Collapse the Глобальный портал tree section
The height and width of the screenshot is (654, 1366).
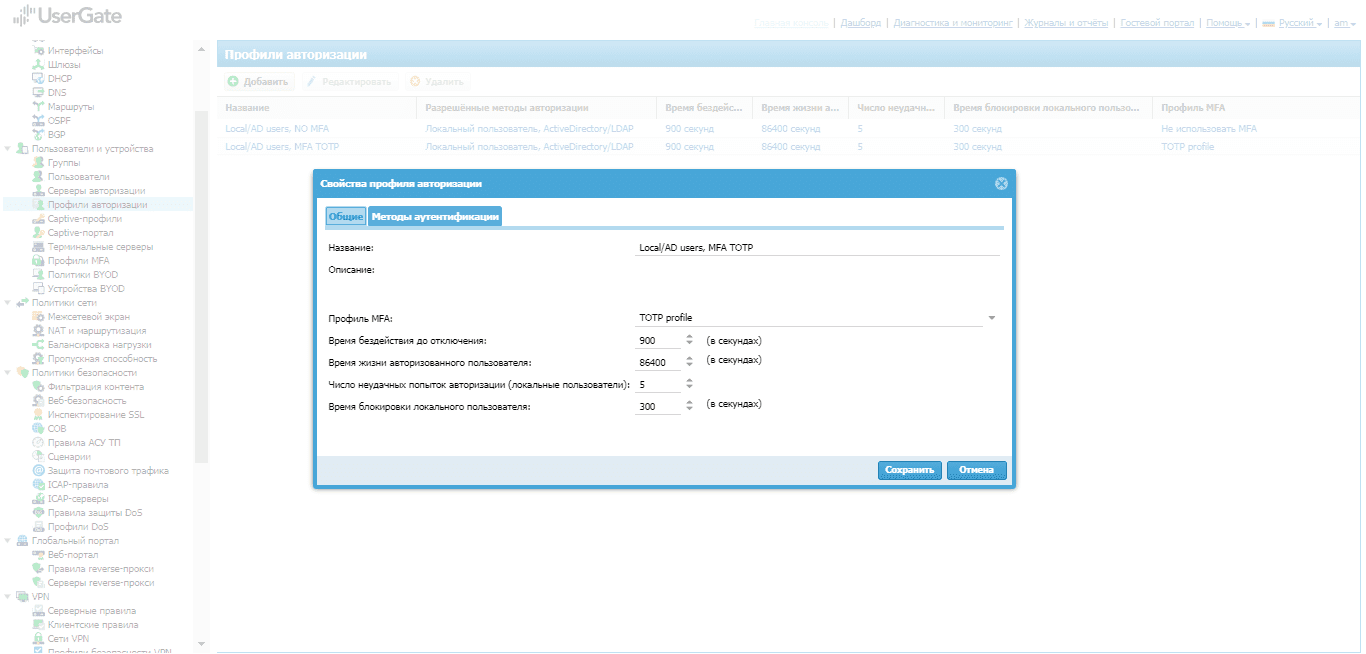coord(8,541)
